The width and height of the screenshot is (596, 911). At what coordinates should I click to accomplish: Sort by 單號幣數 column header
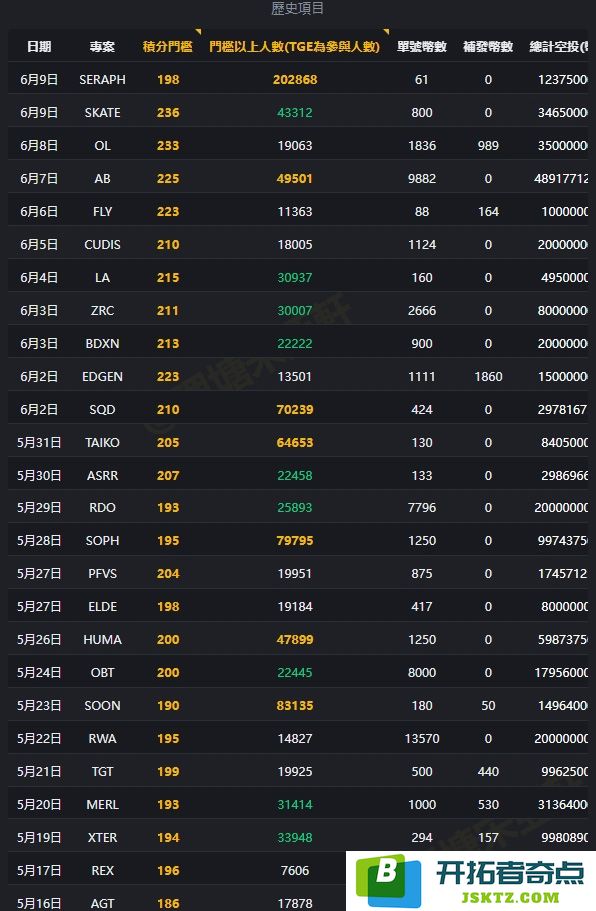(422, 46)
